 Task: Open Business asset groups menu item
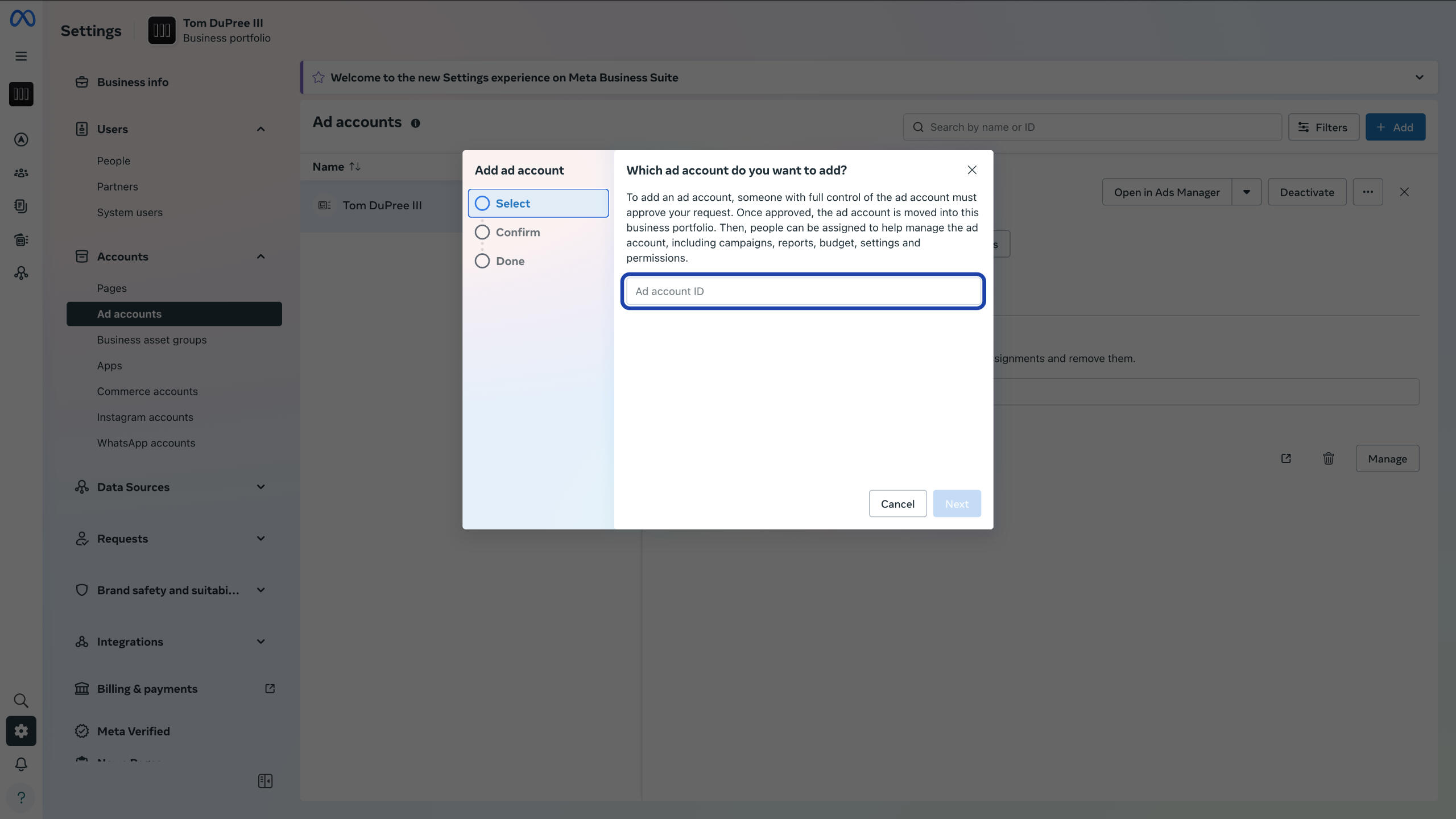pos(152,340)
